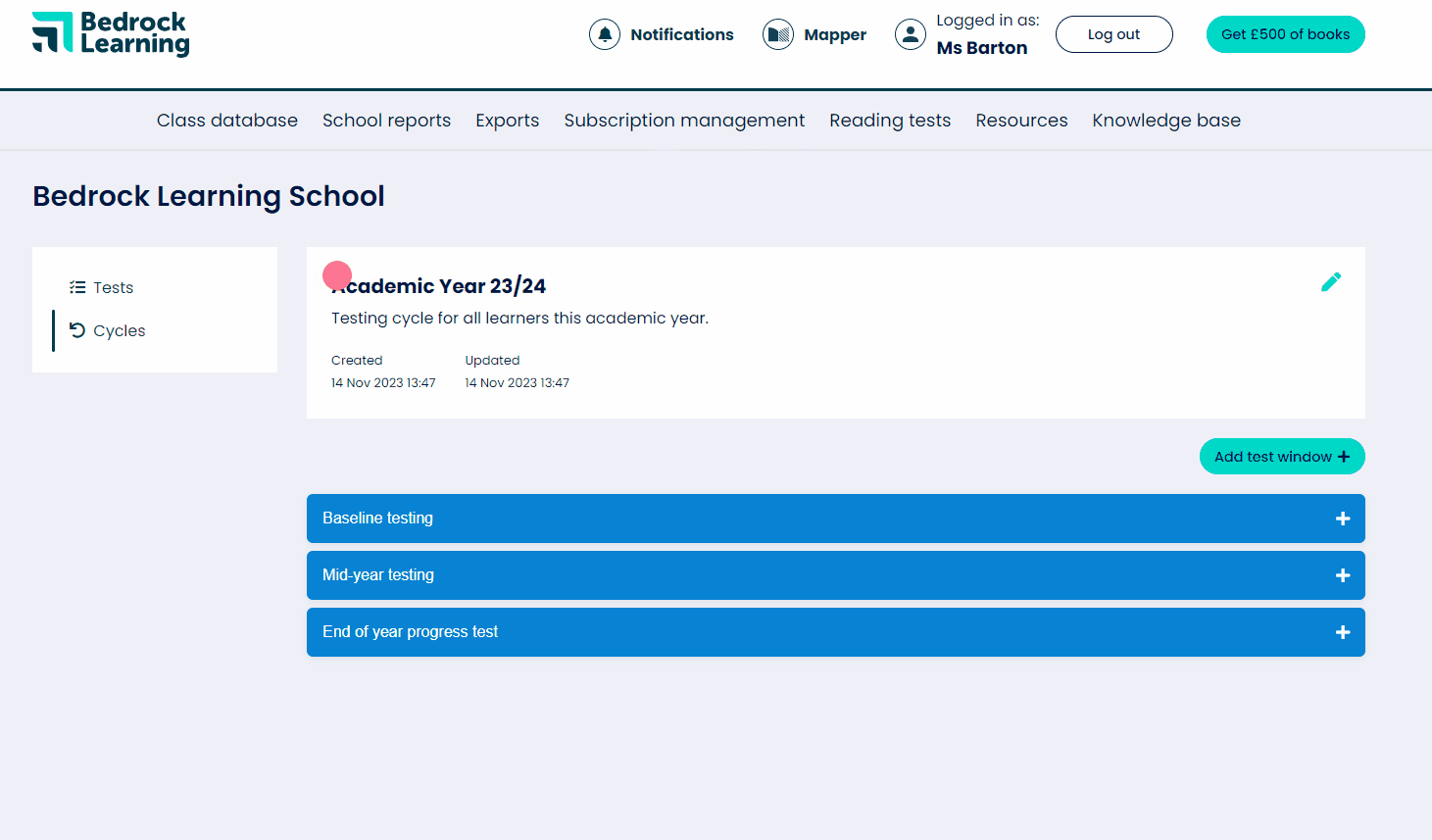The height and width of the screenshot is (840, 1432).
Task: Open the Class database page
Action: 226,120
